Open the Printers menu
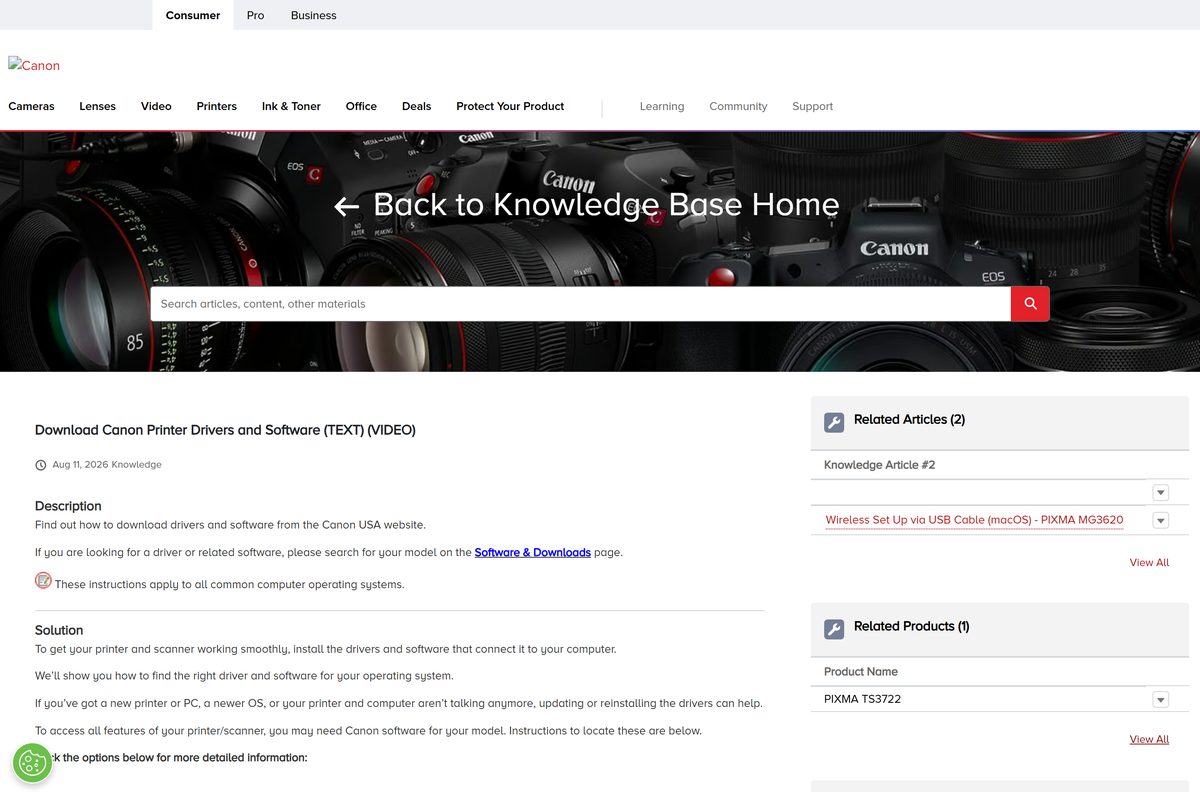The image size is (1200, 792). coord(217,106)
